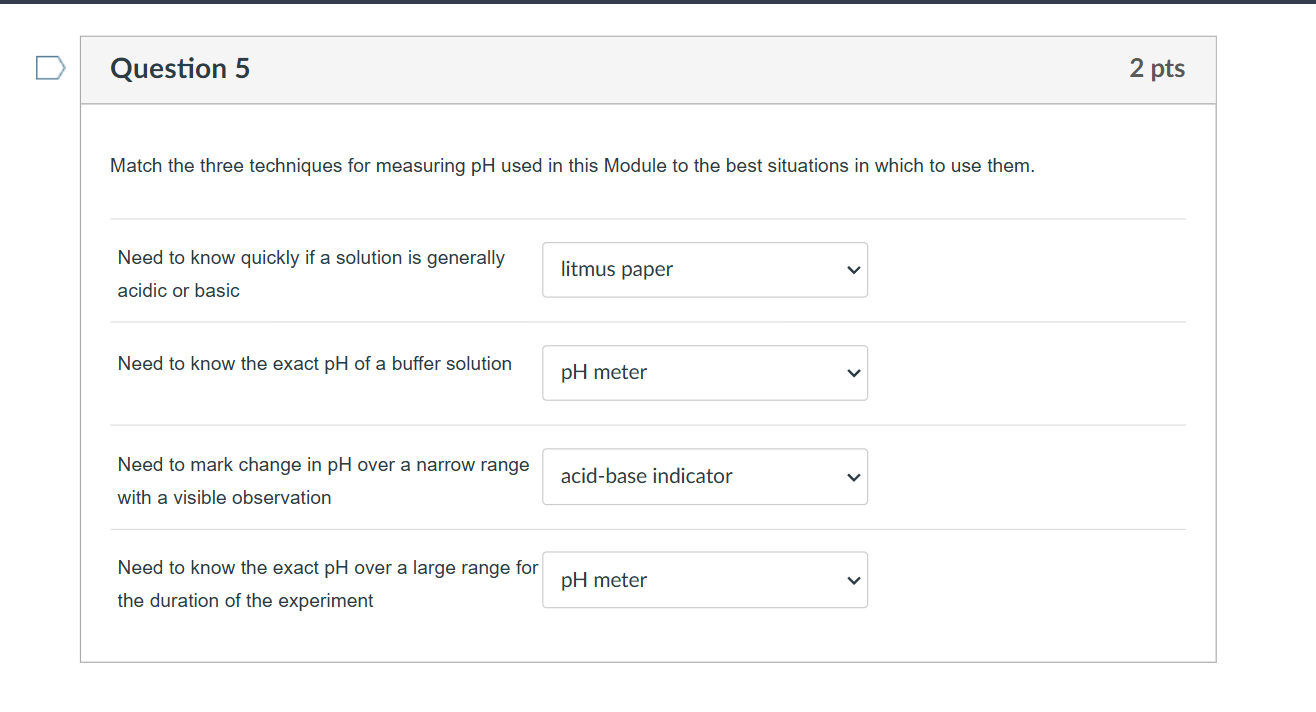The width and height of the screenshot is (1316, 712).
Task: Click the narrow range visible observation prompt
Action: 322,480
